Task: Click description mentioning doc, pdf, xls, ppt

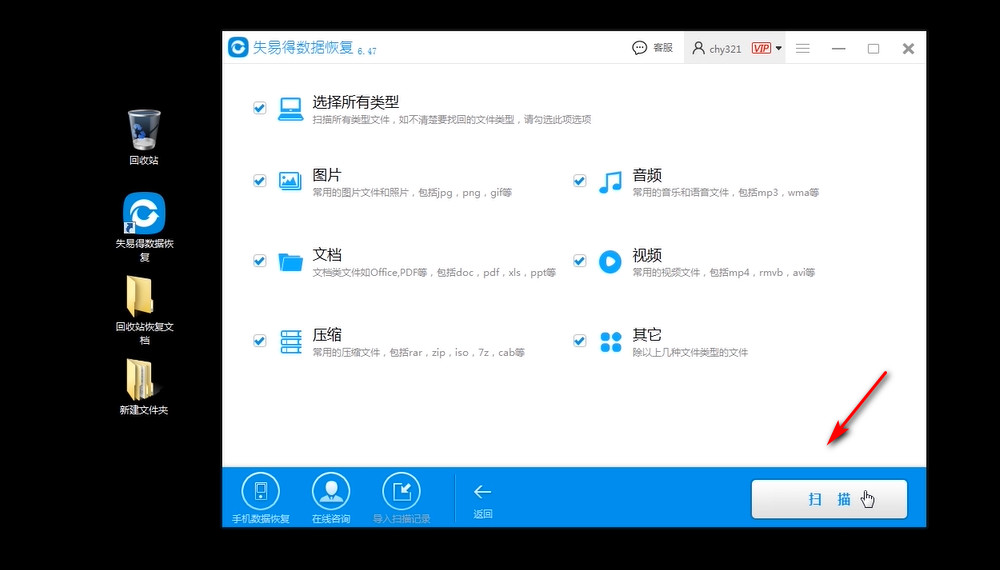Action: (x=434, y=272)
